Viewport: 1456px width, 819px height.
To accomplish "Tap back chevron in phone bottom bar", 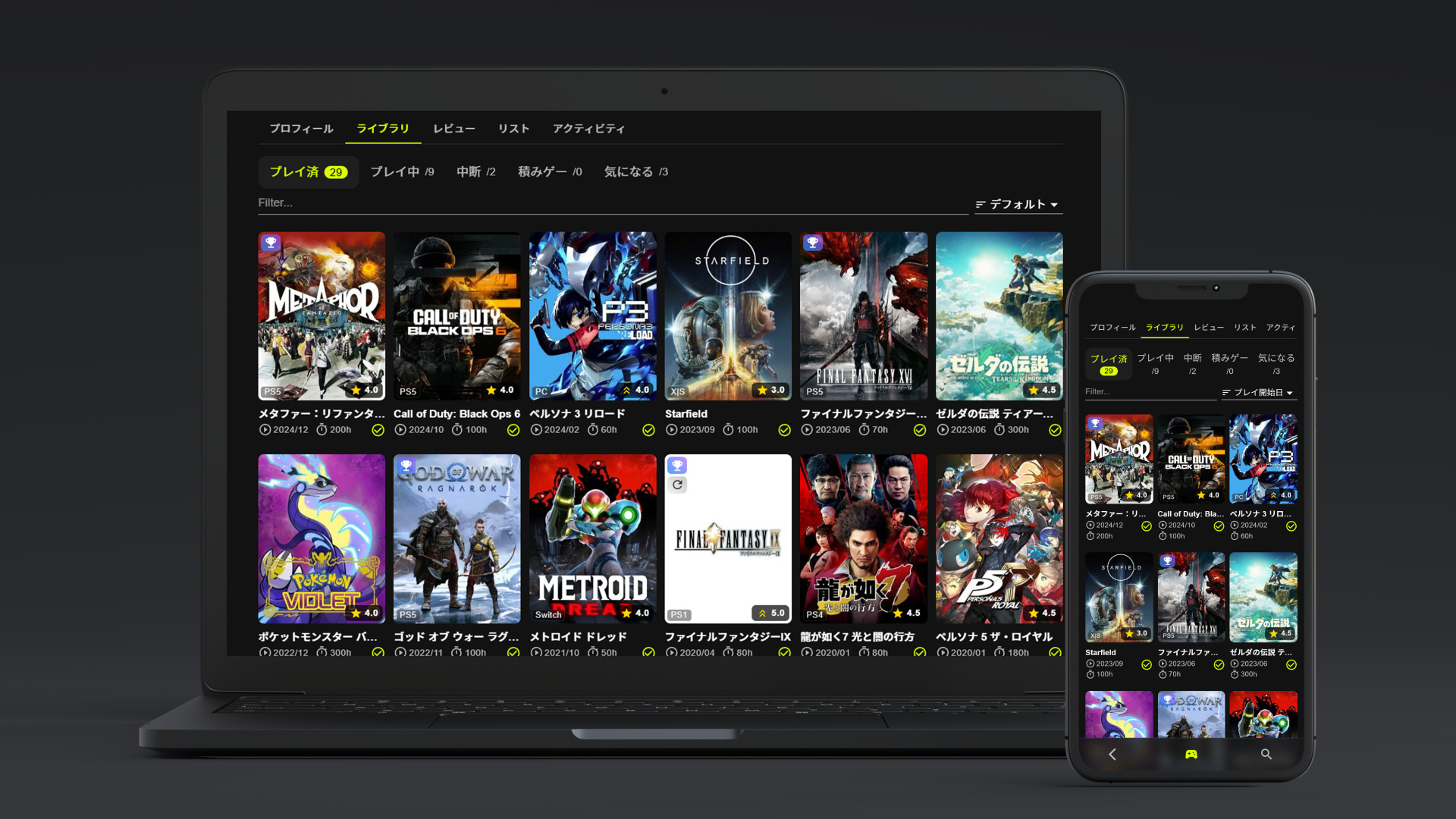I will click(1112, 755).
